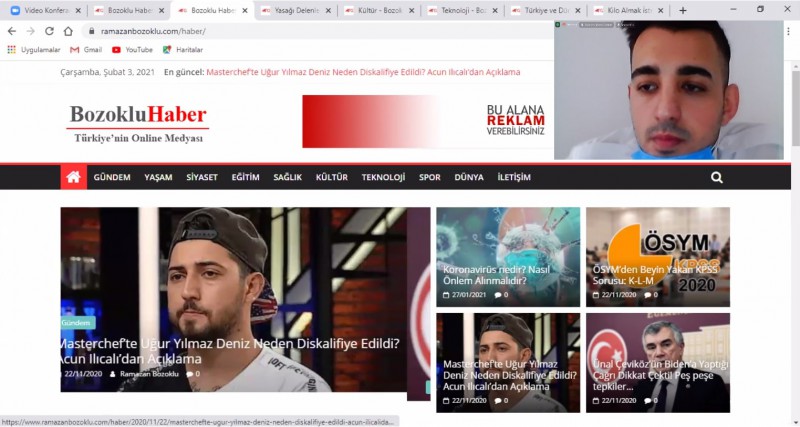
Task: Reload the page with browser refresh icon
Action: (x=50, y=31)
